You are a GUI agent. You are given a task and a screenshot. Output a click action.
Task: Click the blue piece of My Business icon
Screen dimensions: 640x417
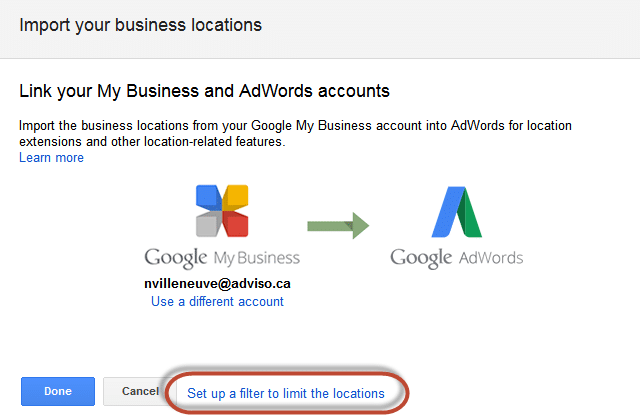point(207,197)
